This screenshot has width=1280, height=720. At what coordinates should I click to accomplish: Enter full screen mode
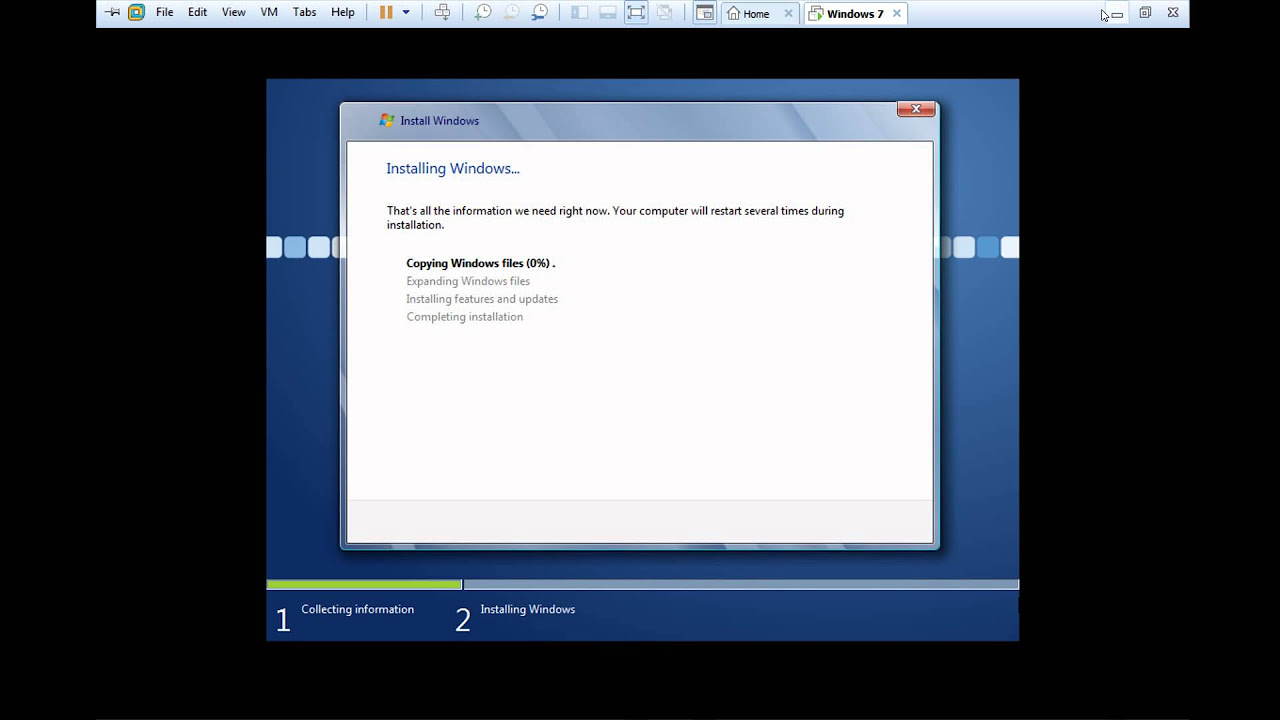click(636, 13)
